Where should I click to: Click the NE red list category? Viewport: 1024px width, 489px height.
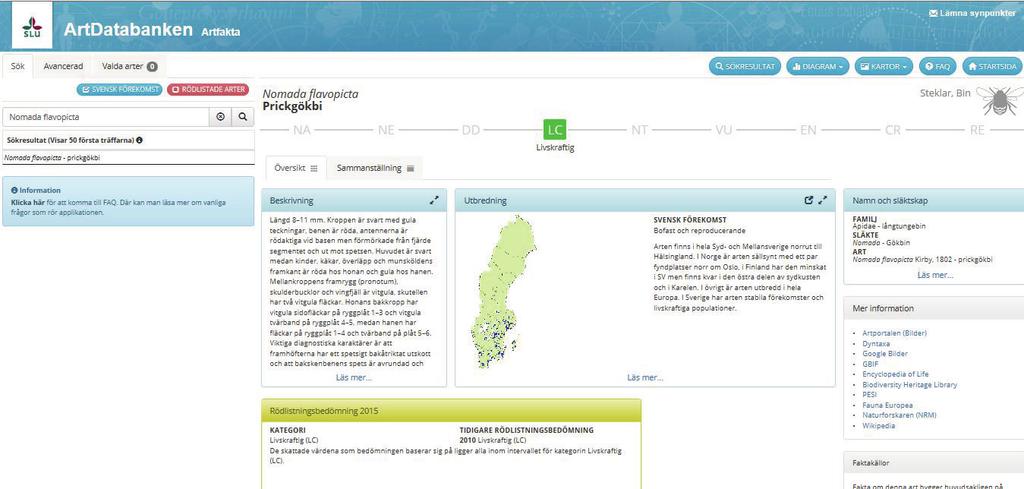(386, 130)
